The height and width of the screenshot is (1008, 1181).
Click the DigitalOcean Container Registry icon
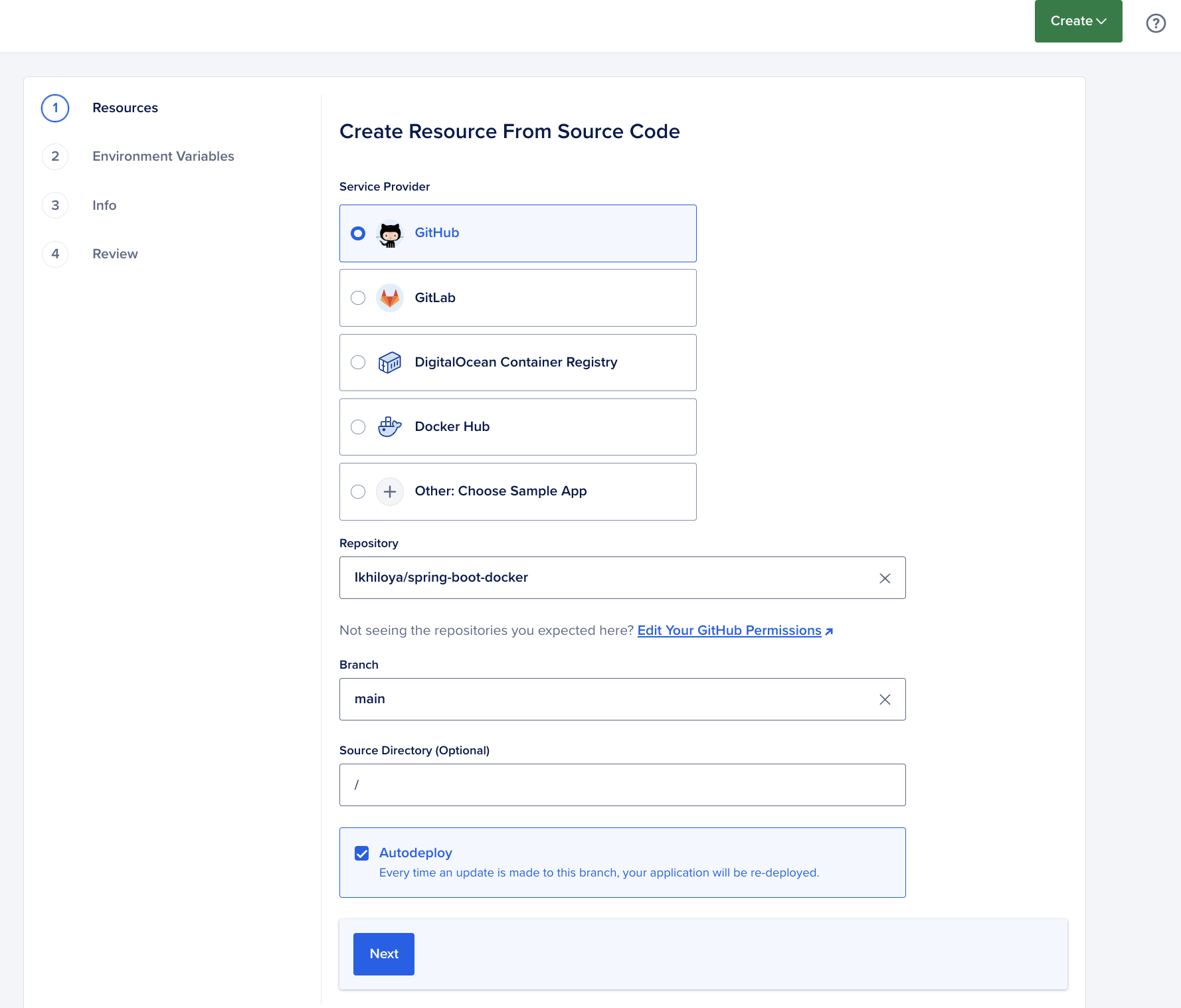pos(390,363)
